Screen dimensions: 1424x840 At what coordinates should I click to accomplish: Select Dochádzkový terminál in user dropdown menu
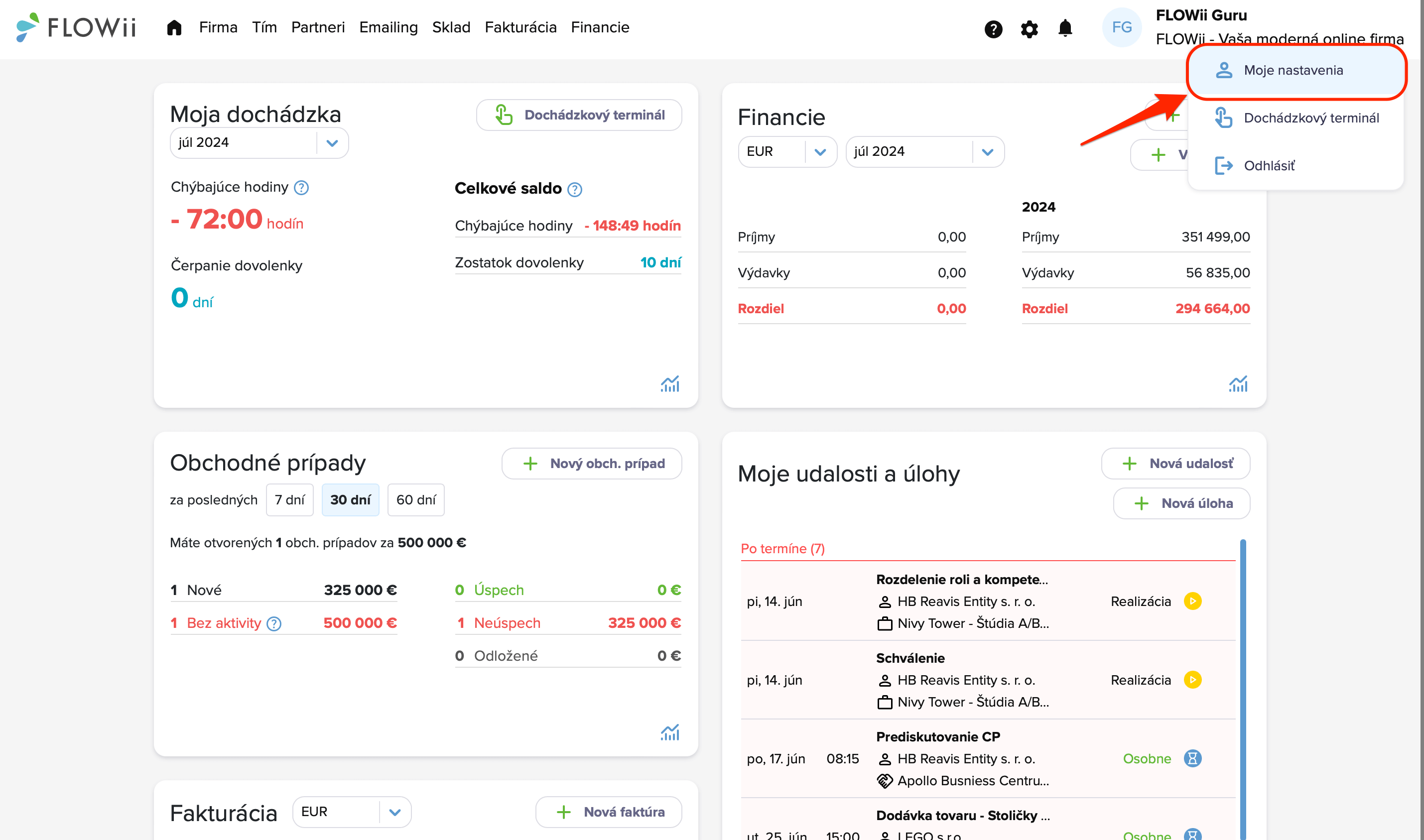1295,118
